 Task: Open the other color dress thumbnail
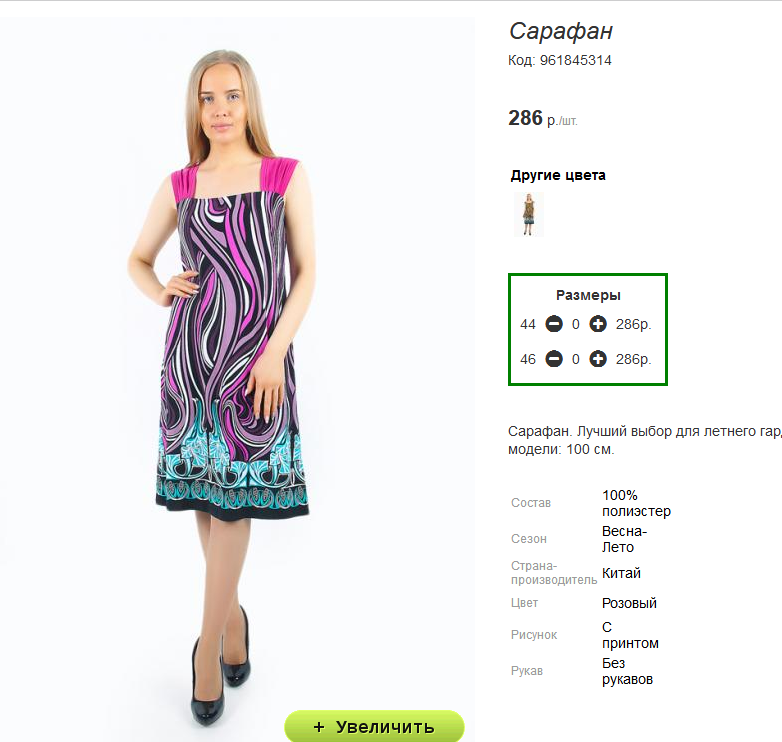coord(529,214)
